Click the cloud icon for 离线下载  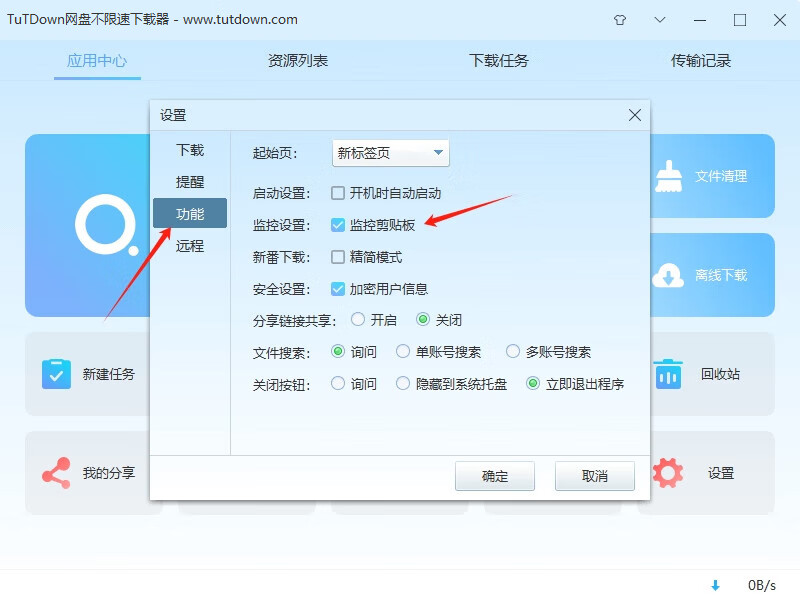click(668, 276)
